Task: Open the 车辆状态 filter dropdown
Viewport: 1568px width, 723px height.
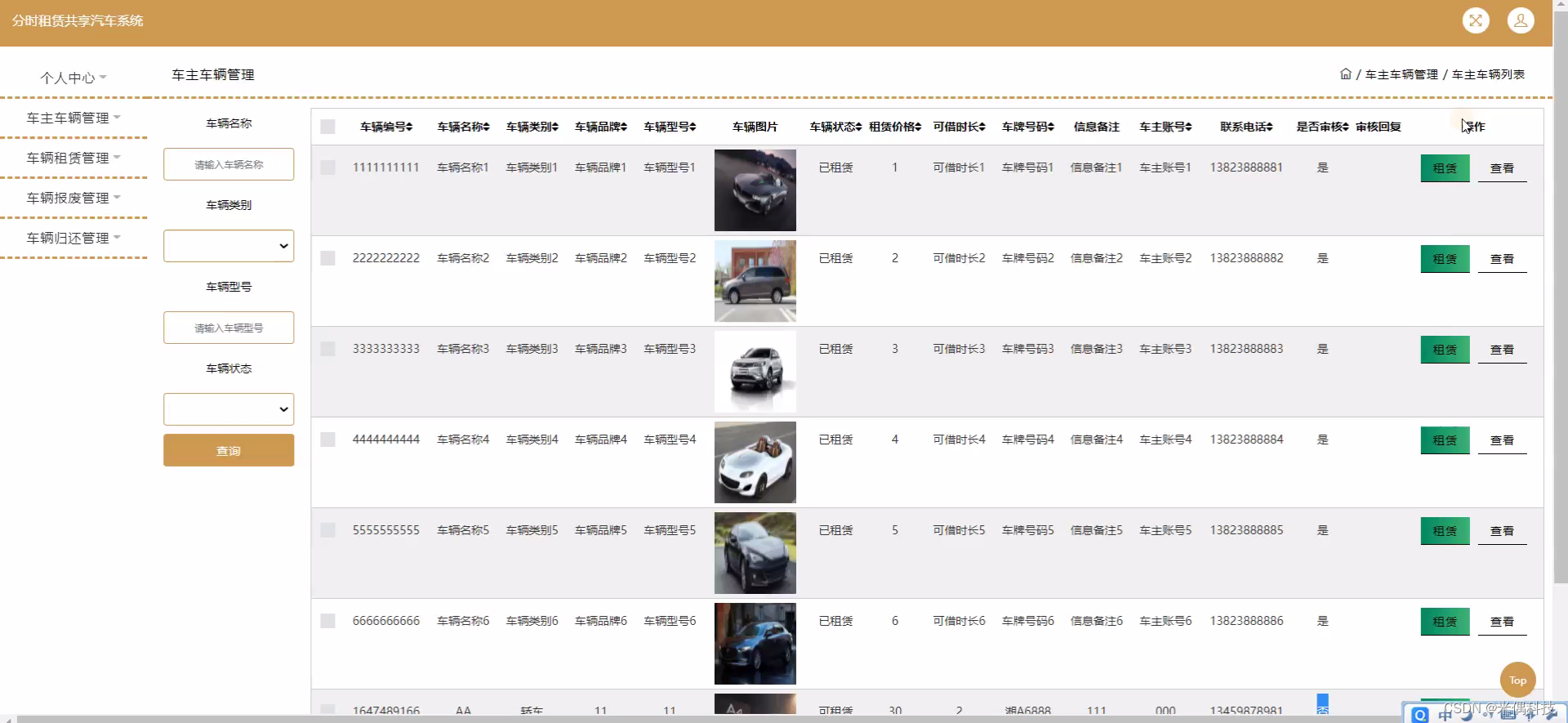Action: click(x=229, y=409)
